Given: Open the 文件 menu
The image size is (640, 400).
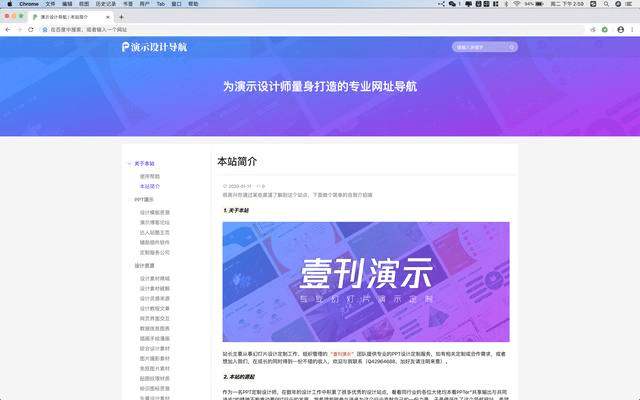Looking at the screenshot, I should pyautogui.click(x=50, y=4).
